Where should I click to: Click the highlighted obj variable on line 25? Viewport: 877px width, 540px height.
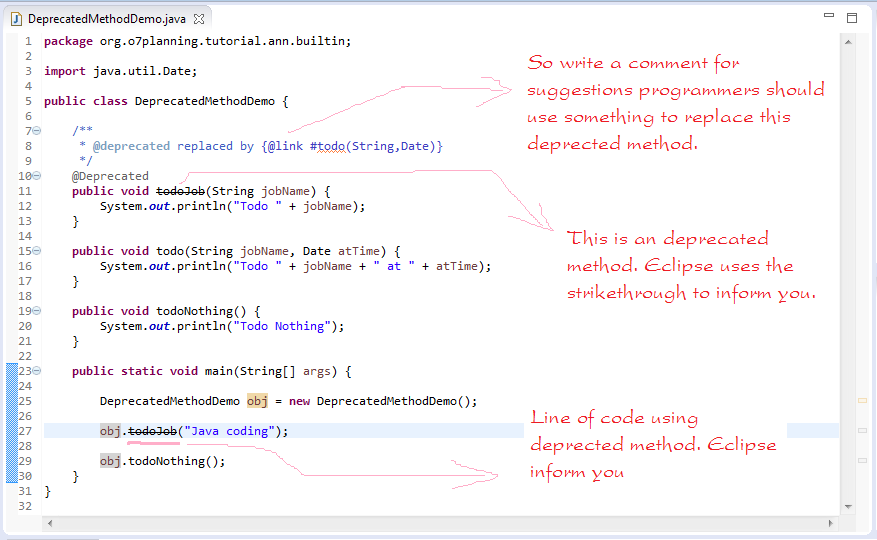(257, 401)
